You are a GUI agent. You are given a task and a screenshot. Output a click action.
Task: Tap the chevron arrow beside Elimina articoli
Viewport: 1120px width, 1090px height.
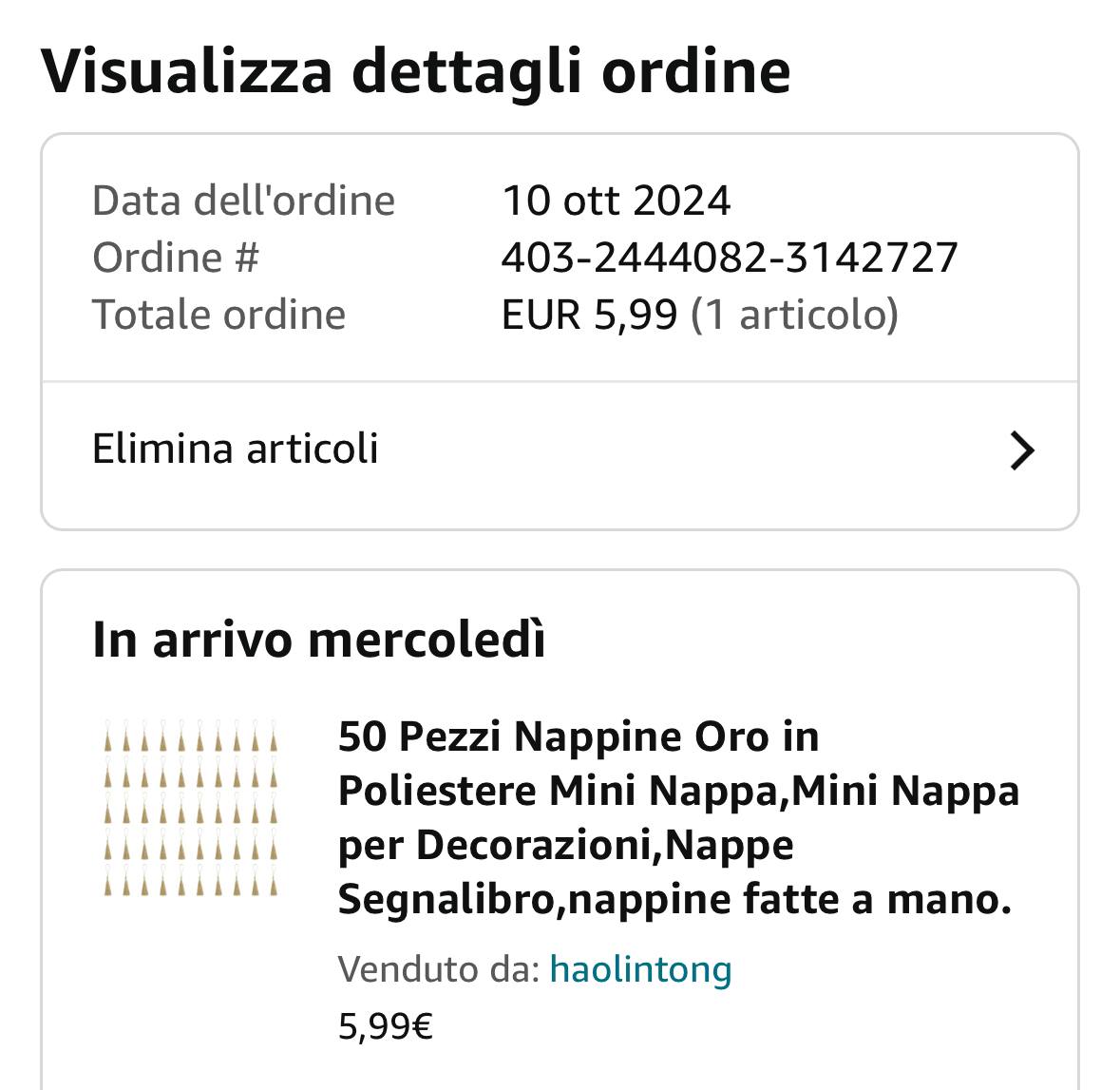click(1021, 450)
